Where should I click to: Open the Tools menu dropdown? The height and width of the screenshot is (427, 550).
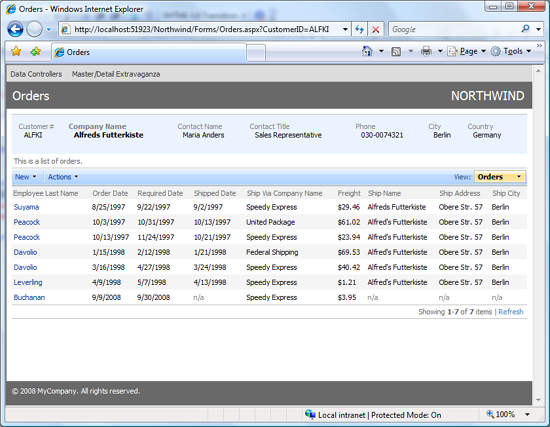511,52
